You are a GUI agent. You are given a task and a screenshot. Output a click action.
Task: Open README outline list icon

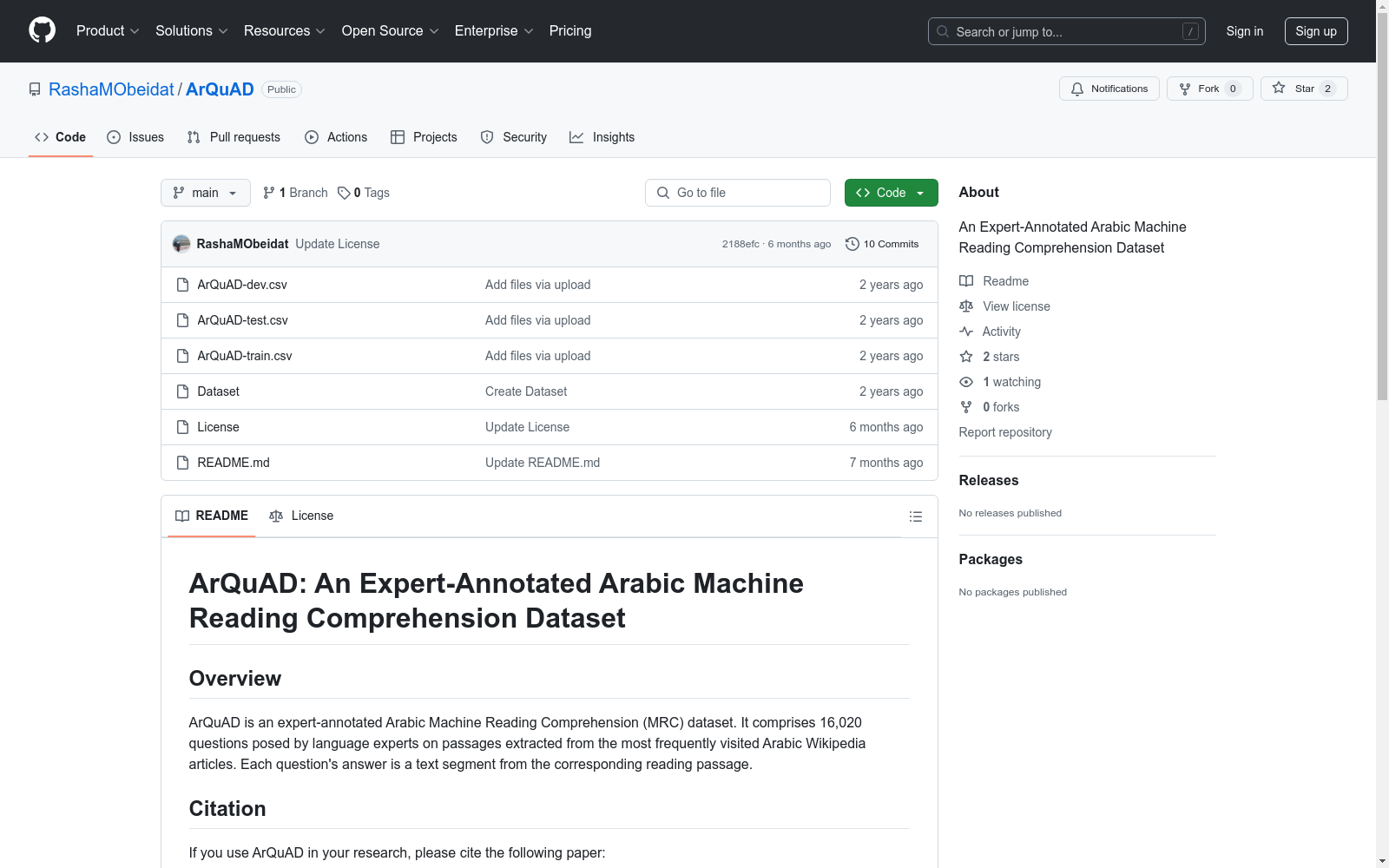tap(915, 516)
